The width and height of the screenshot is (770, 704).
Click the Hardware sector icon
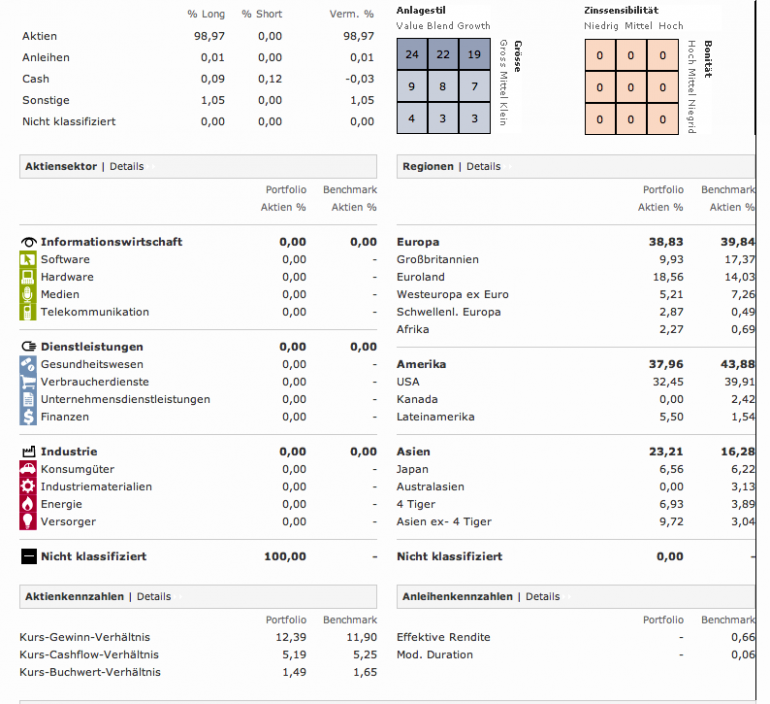pos(28,277)
